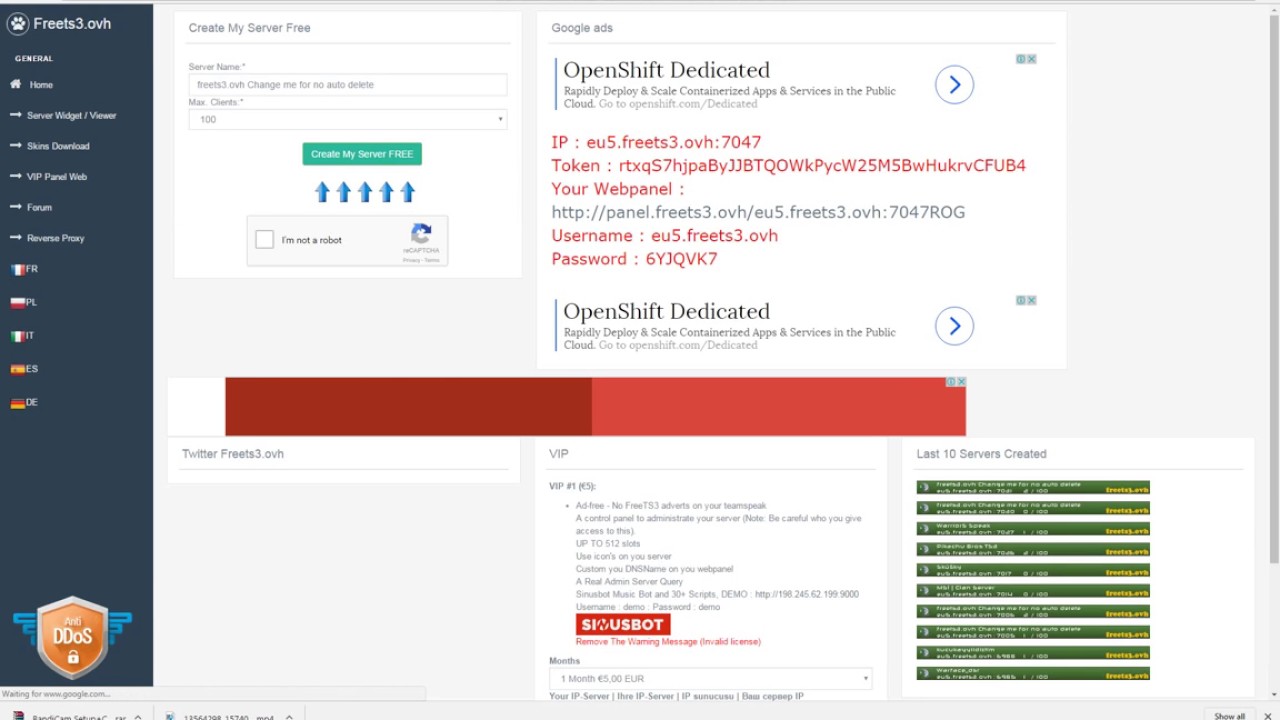Open the Max. Clients dropdown
1280x720 pixels.
pos(347,119)
